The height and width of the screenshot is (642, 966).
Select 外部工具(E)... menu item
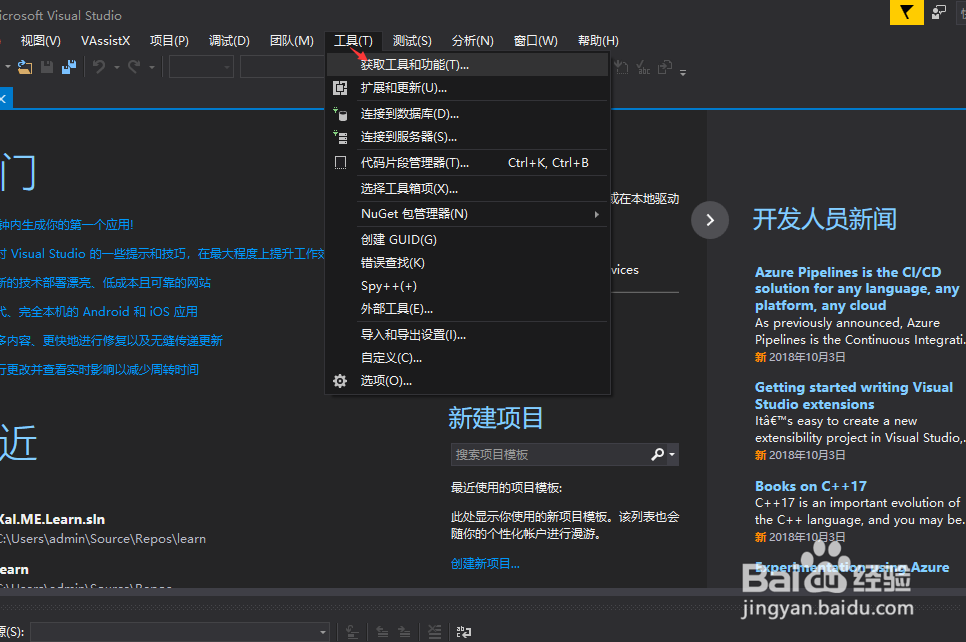tap(468, 309)
